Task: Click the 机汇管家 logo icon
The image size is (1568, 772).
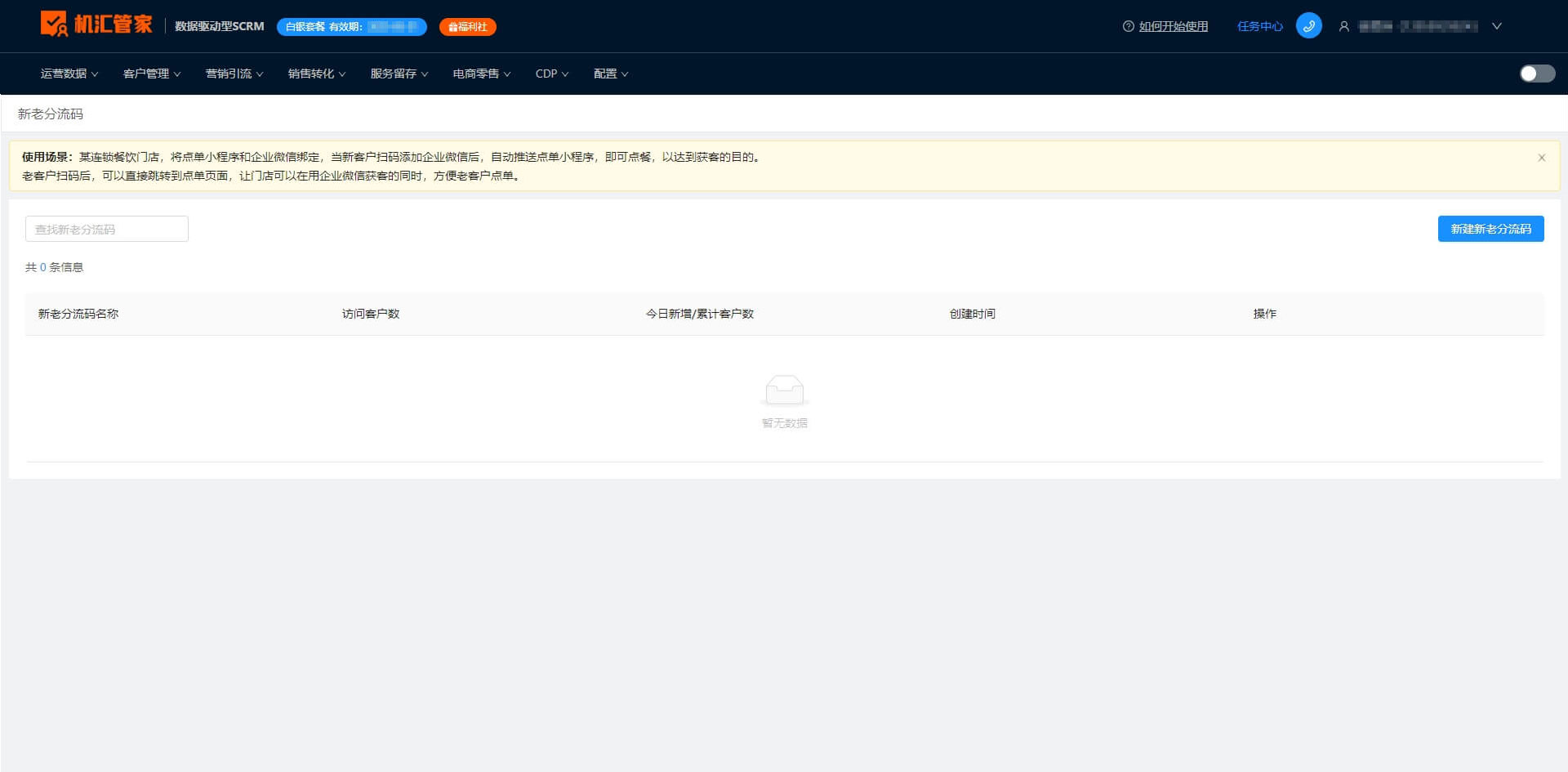Action: [54, 25]
